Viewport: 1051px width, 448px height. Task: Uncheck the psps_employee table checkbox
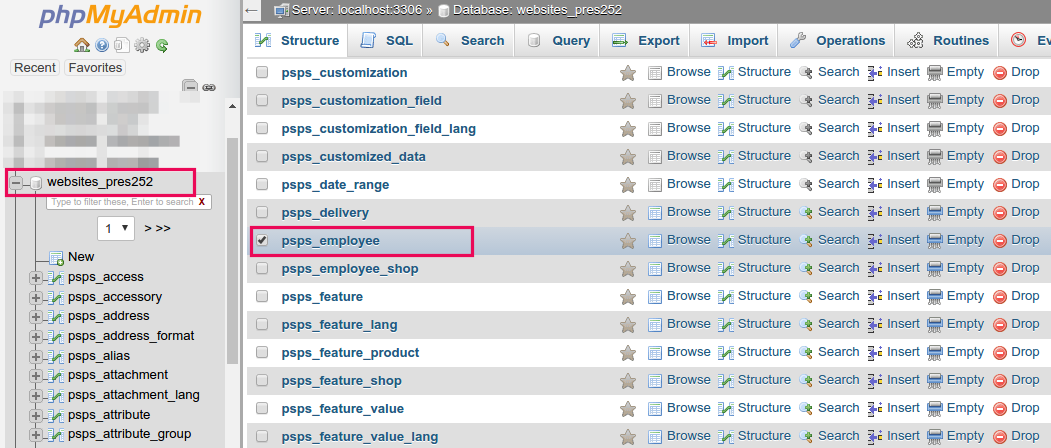[x=262, y=241]
